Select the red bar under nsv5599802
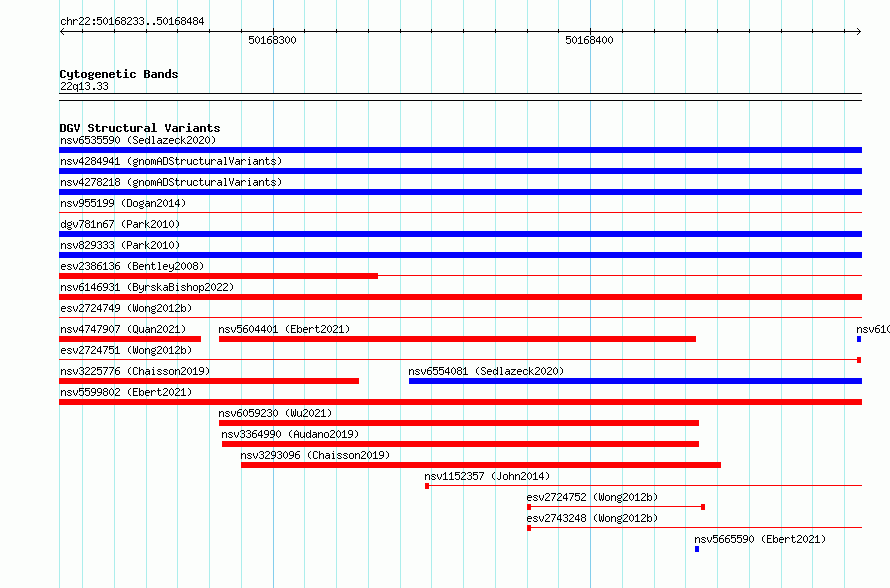Image resolution: width=890 pixels, height=588 pixels. point(460,402)
